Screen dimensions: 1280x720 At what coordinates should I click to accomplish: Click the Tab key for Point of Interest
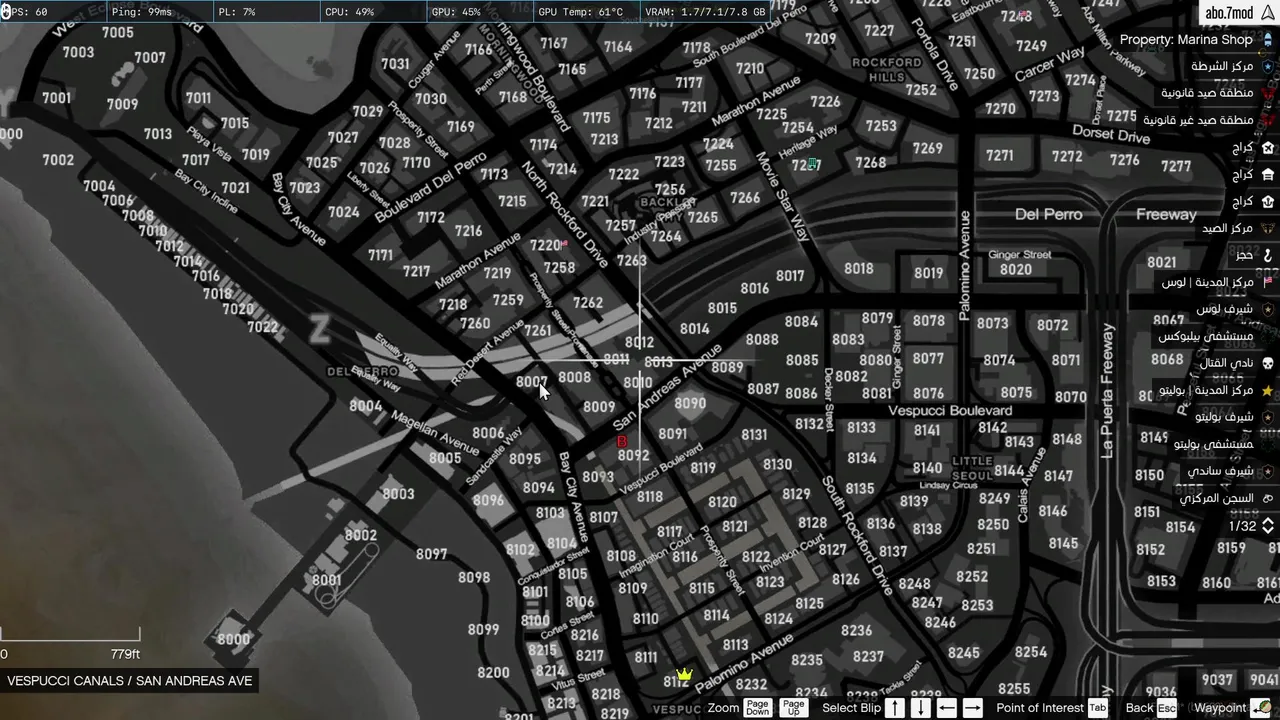[x=1097, y=708]
